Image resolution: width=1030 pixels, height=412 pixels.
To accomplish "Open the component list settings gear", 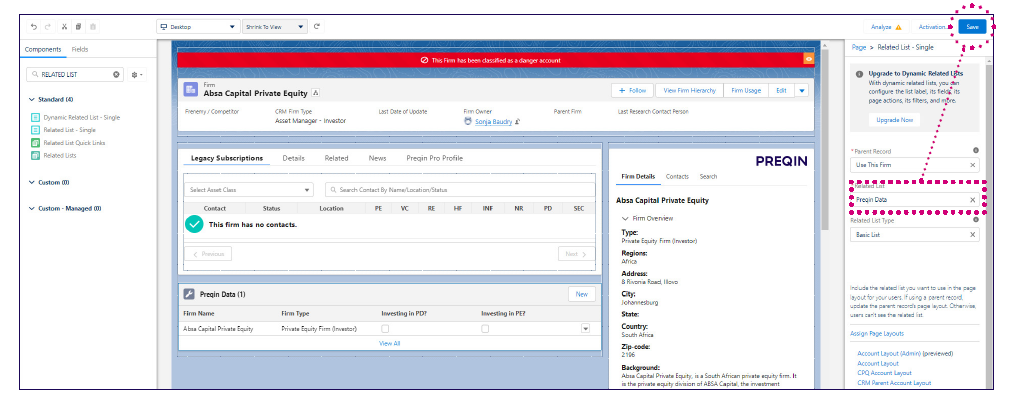I will coord(137,74).
